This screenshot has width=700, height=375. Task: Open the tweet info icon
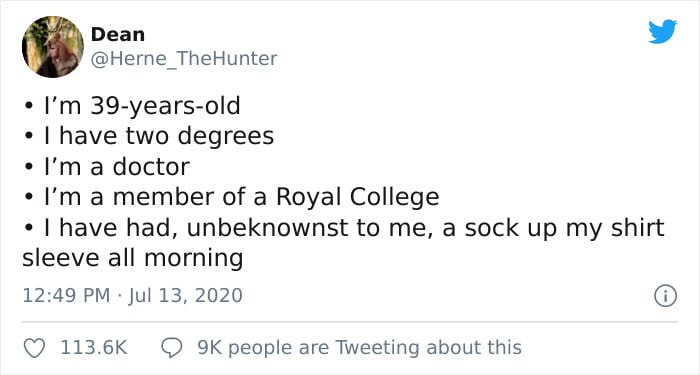coord(666,296)
